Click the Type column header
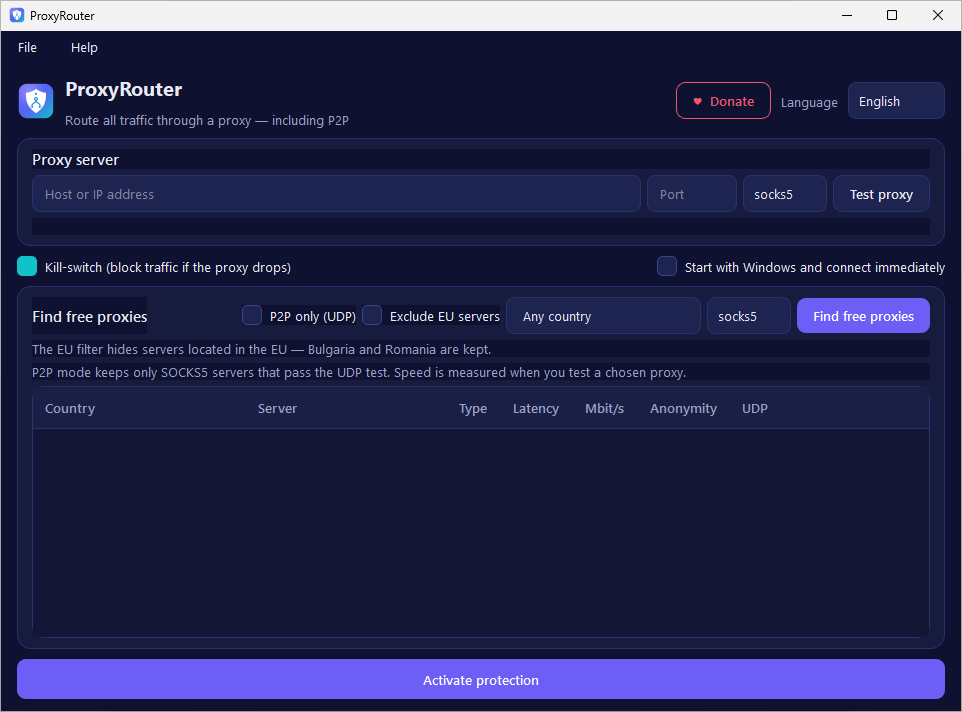962x712 pixels. [473, 408]
